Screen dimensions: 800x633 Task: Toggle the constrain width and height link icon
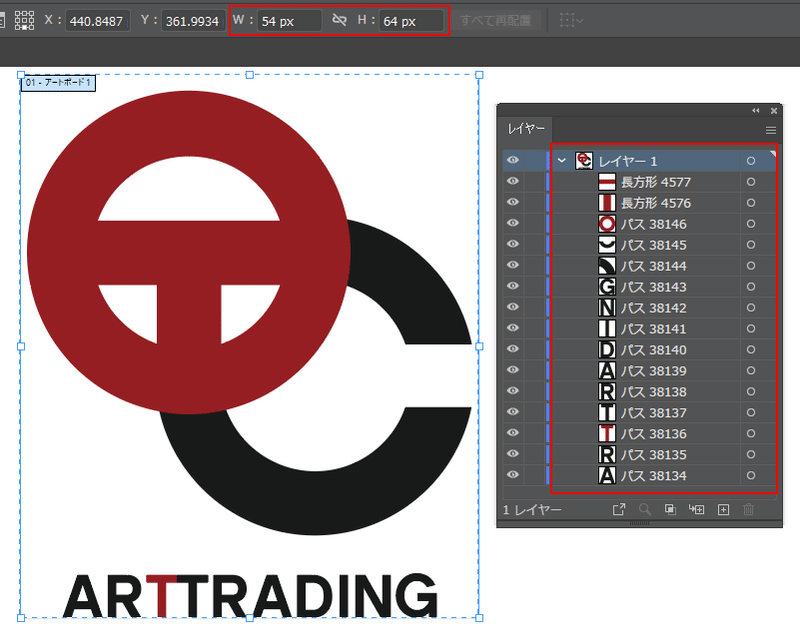pos(339,20)
